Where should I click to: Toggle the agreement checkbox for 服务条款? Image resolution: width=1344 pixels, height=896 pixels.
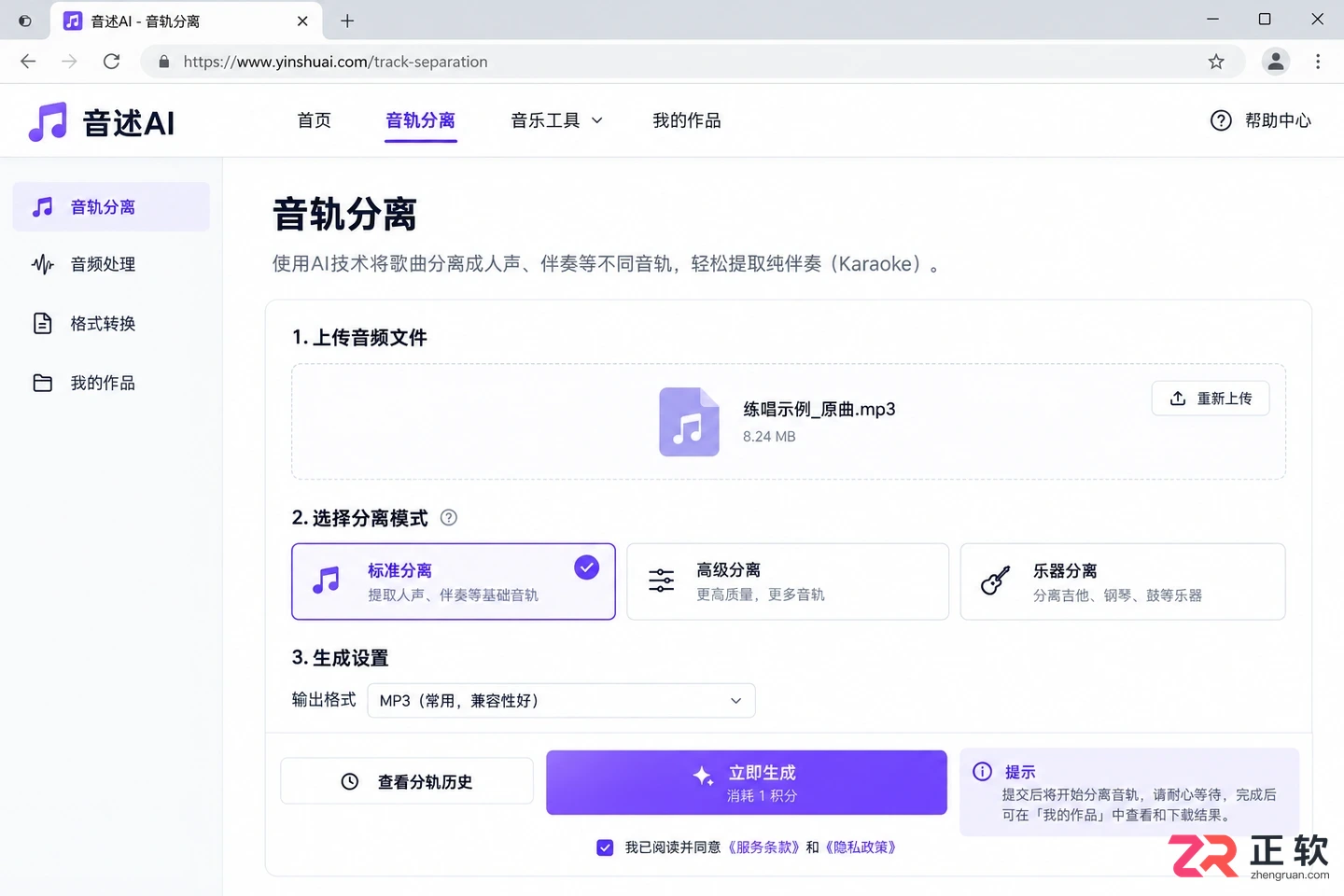point(605,847)
